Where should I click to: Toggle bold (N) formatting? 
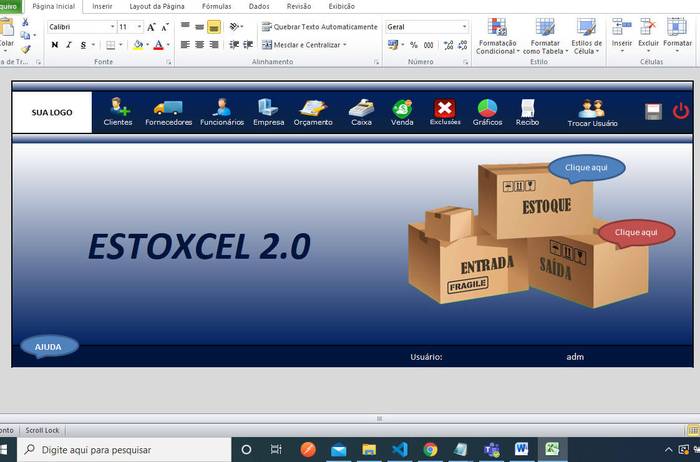pyautogui.click(x=54, y=45)
